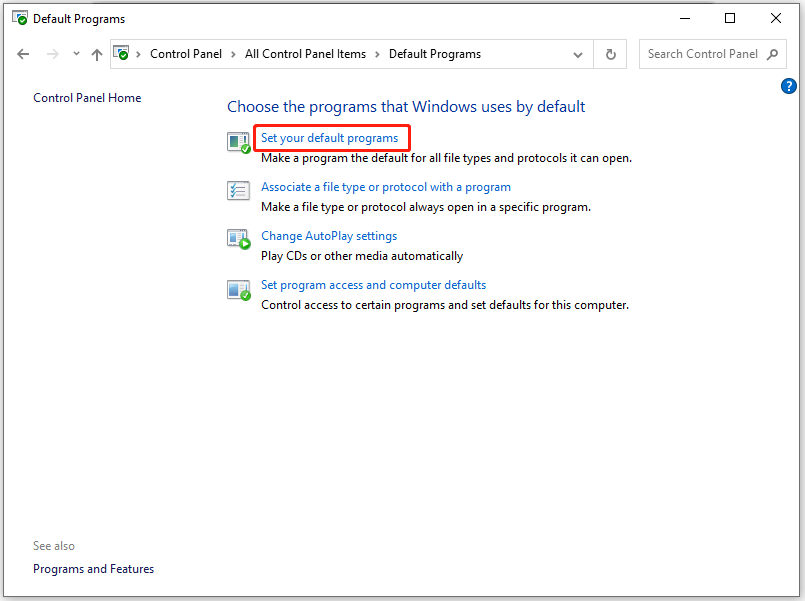805x601 pixels.
Task: Open Change AutoPlay settings link
Action: tap(329, 236)
